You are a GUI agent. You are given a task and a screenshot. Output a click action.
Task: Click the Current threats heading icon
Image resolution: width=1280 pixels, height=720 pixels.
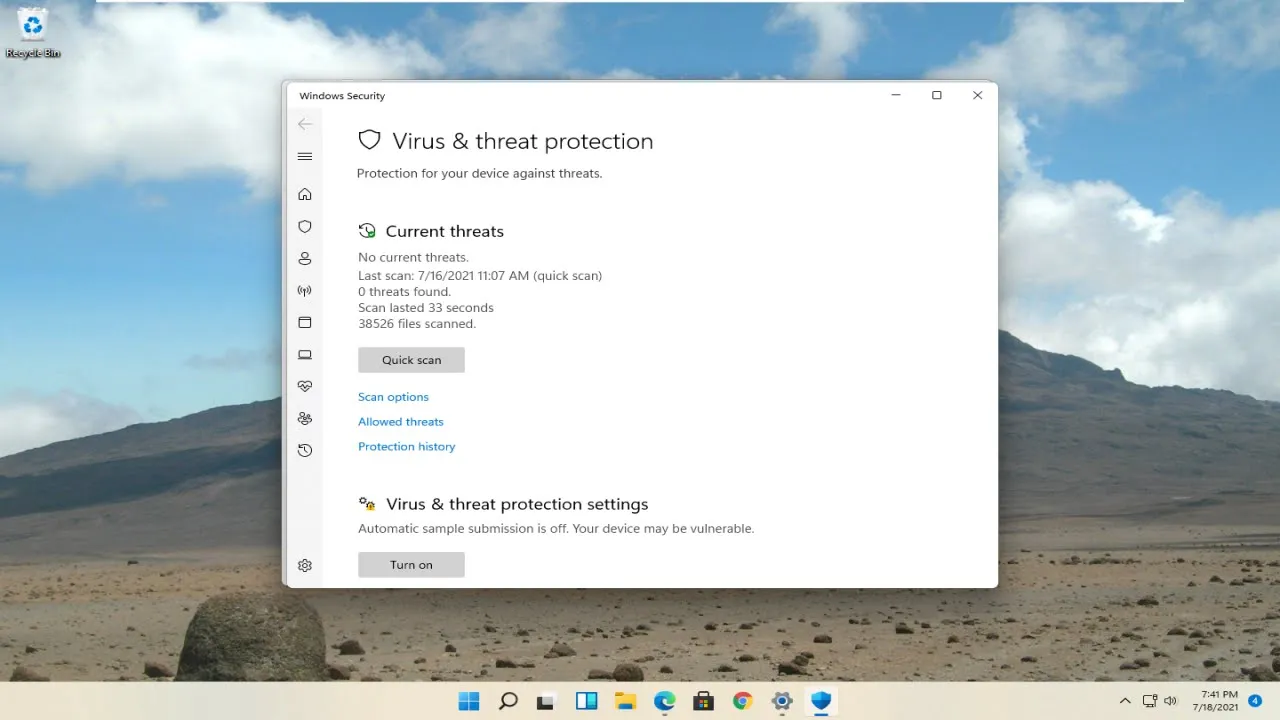(x=367, y=231)
